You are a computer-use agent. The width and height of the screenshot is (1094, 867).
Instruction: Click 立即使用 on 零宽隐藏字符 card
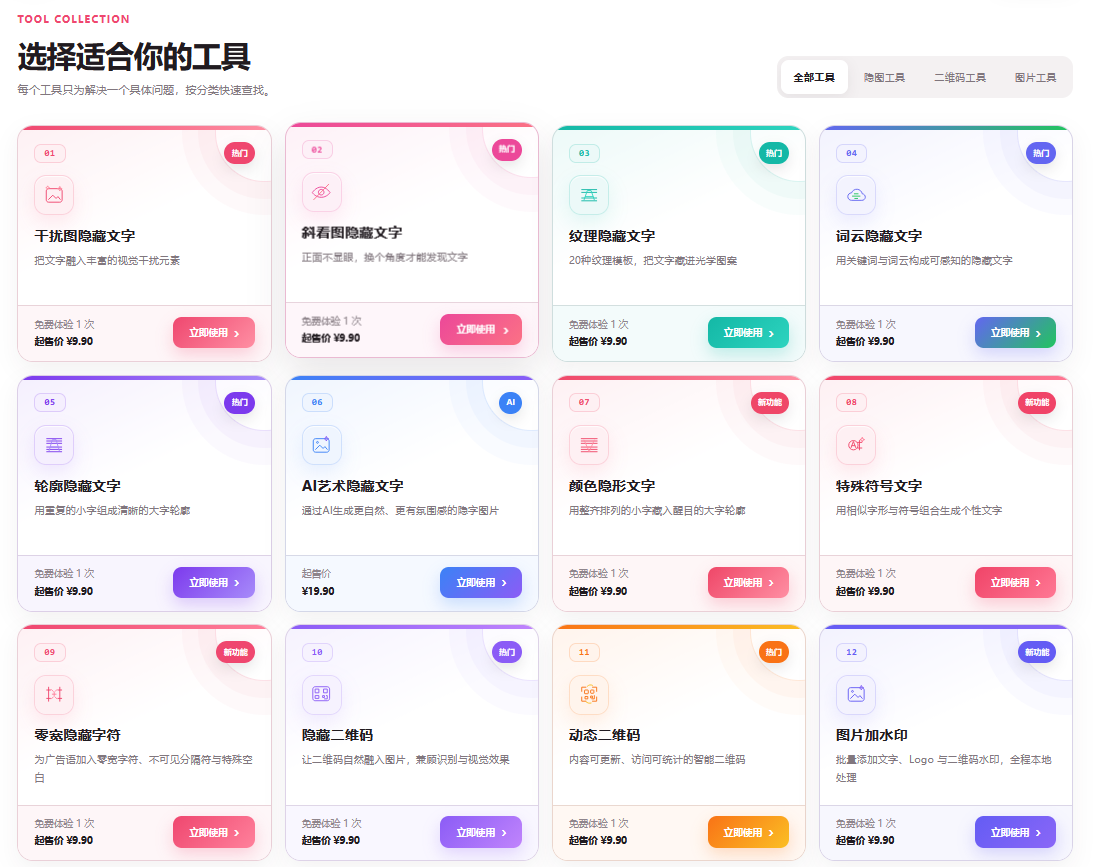point(213,832)
